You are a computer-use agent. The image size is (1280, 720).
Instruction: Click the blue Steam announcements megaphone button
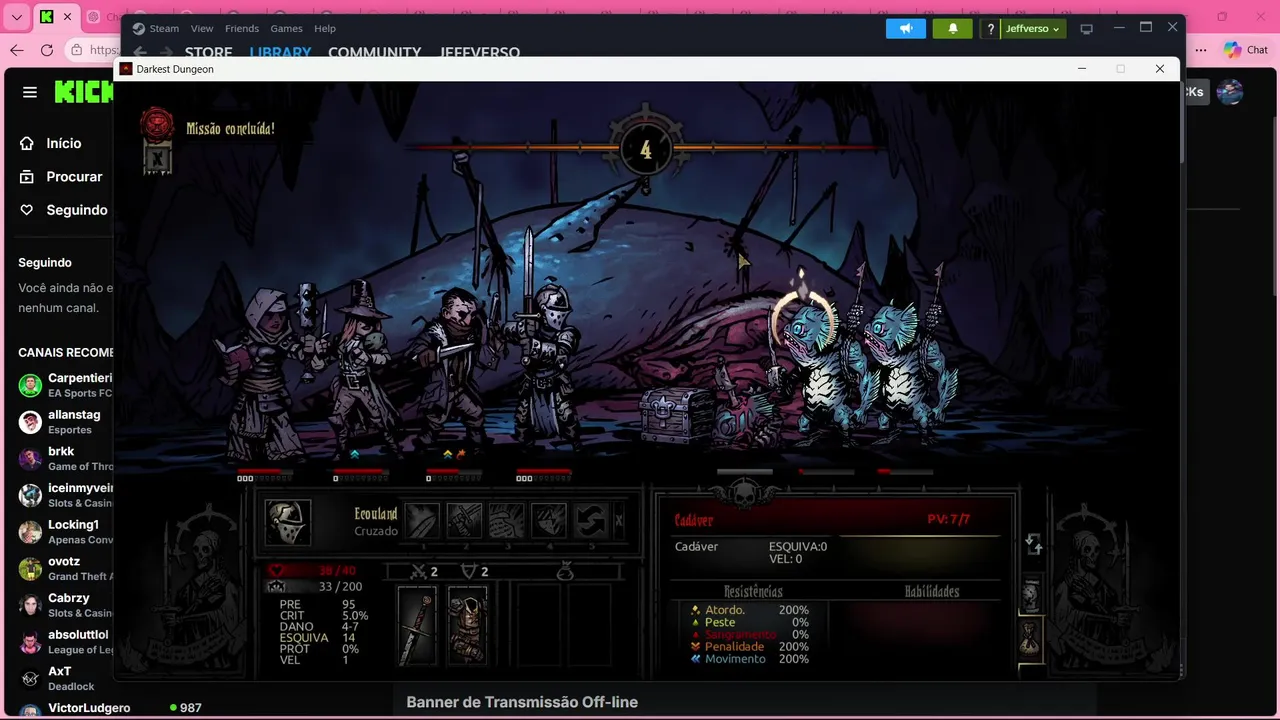coord(906,29)
